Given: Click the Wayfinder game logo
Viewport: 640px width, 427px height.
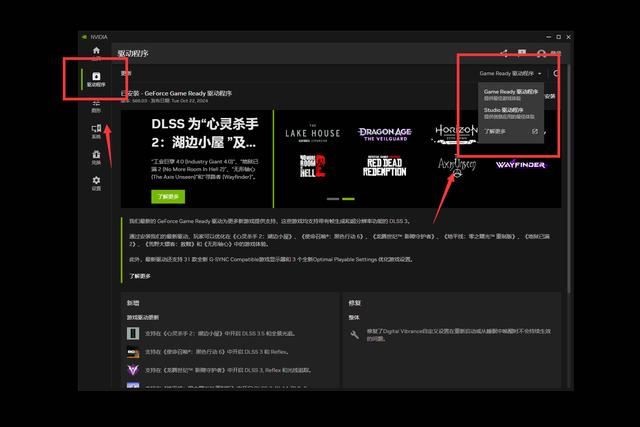Looking at the screenshot, I should coord(518,163).
